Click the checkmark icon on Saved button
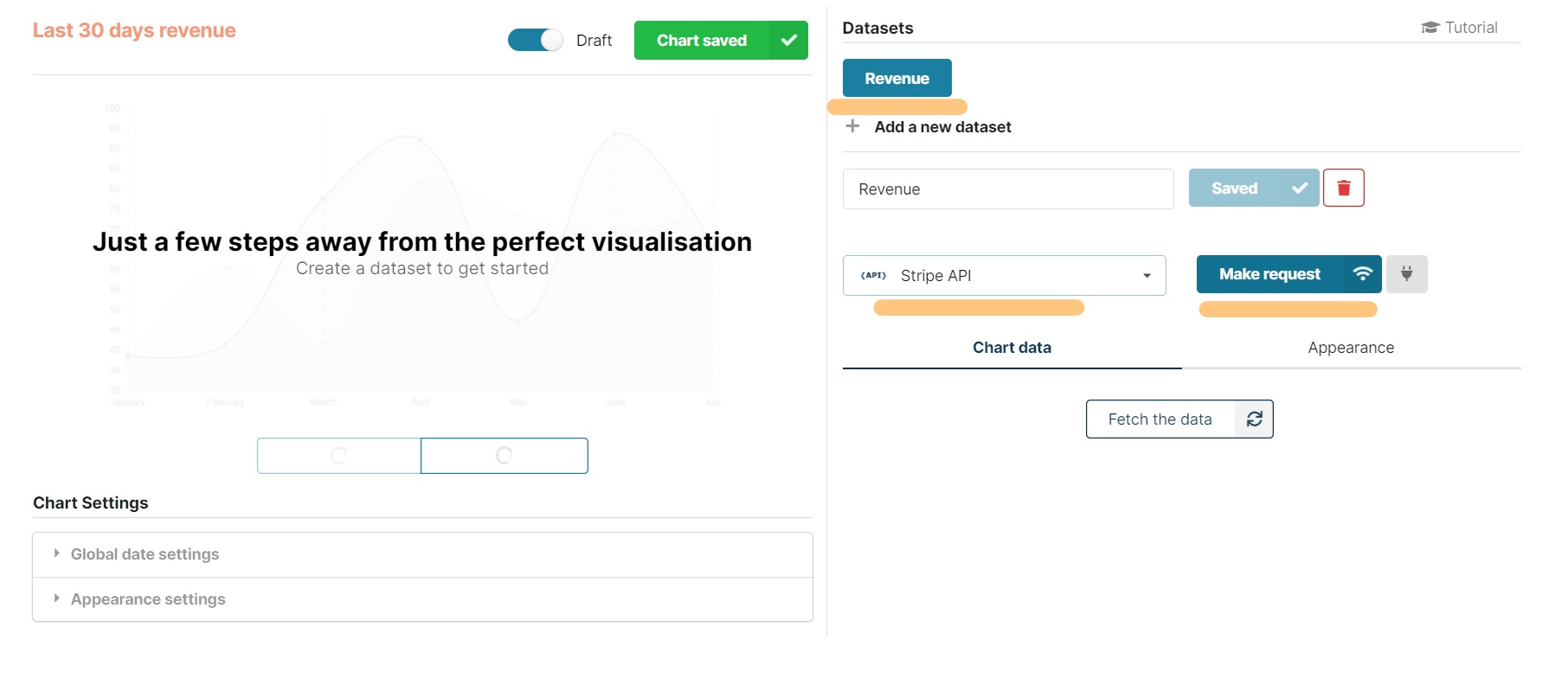 coord(1299,188)
